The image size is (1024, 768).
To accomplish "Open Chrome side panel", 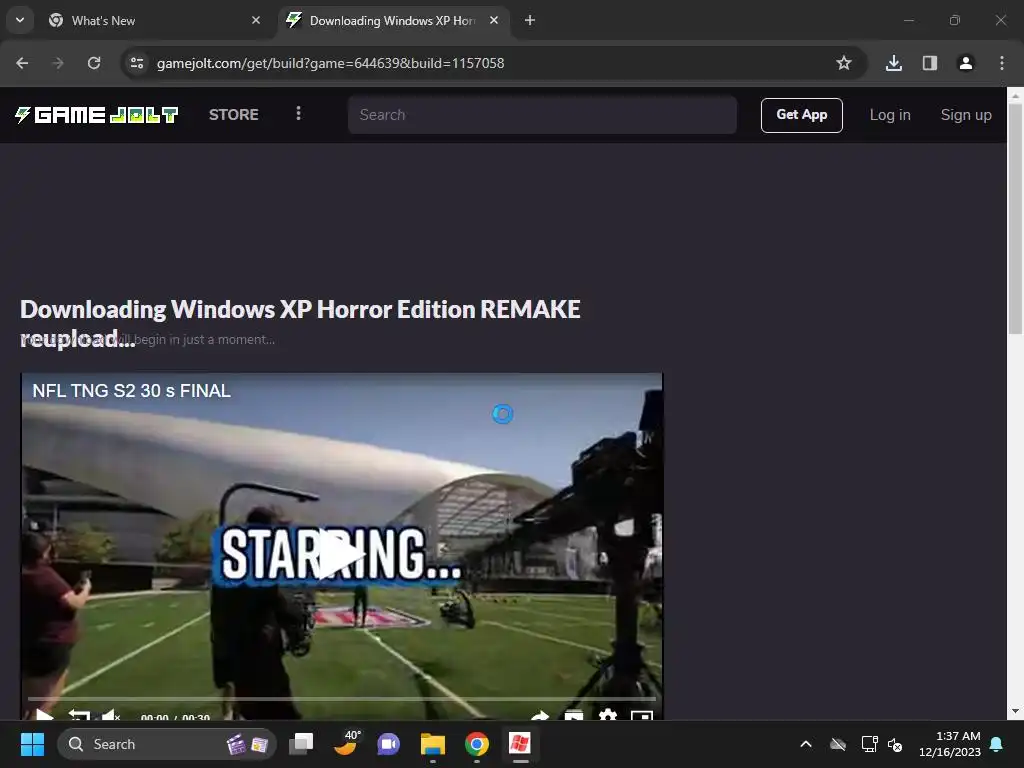I will click(x=929, y=63).
